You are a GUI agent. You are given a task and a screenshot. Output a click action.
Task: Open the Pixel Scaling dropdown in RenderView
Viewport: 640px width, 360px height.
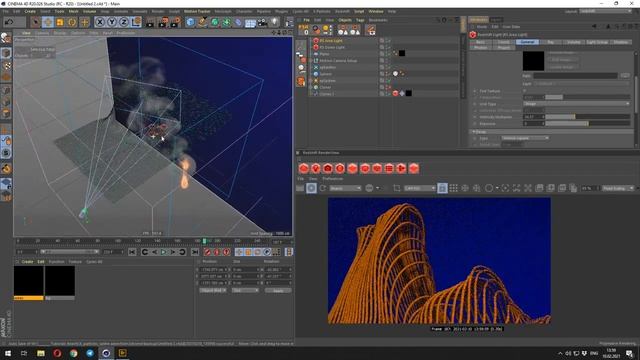(618, 188)
